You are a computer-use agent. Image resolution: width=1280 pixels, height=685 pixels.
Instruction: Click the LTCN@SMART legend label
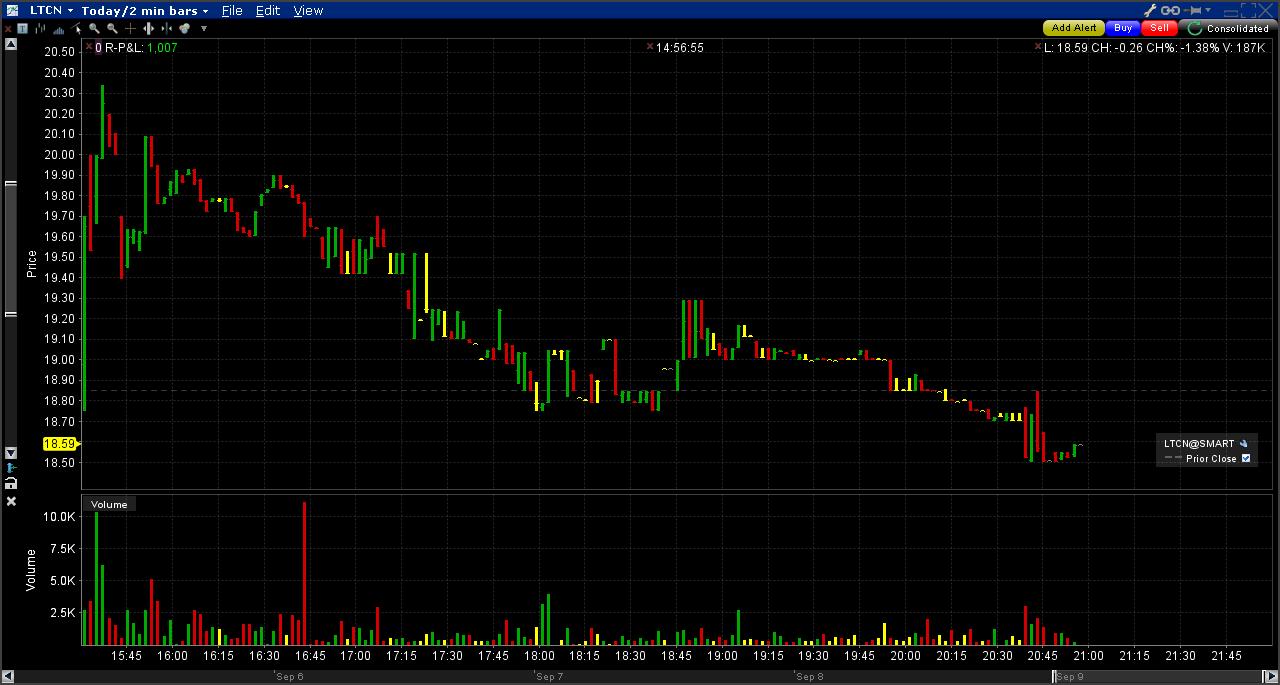click(x=1199, y=443)
